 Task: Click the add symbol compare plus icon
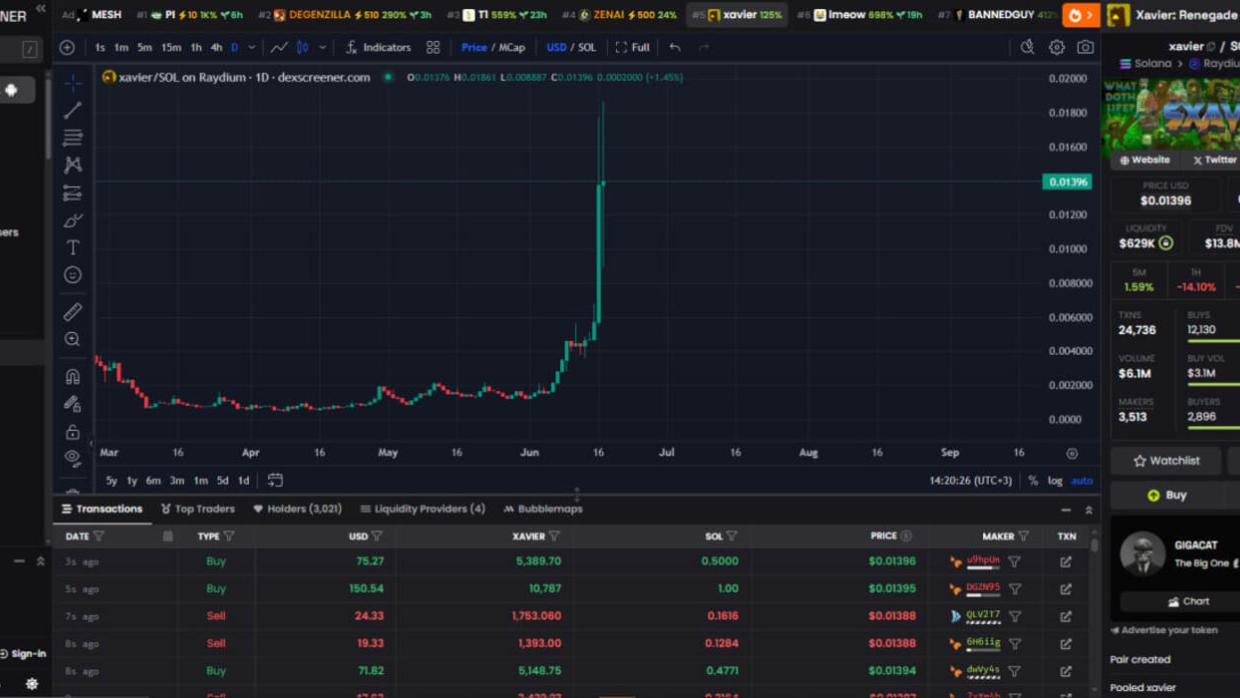pyautogui.click(x=67, y=47)
